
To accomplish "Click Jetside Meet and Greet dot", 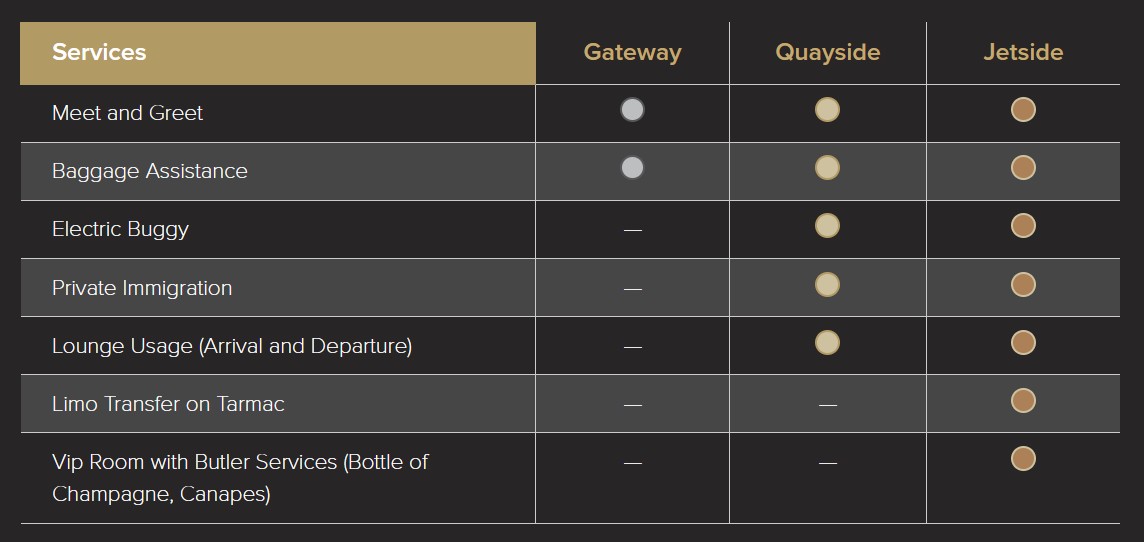I will click(x=1023, y=110).
